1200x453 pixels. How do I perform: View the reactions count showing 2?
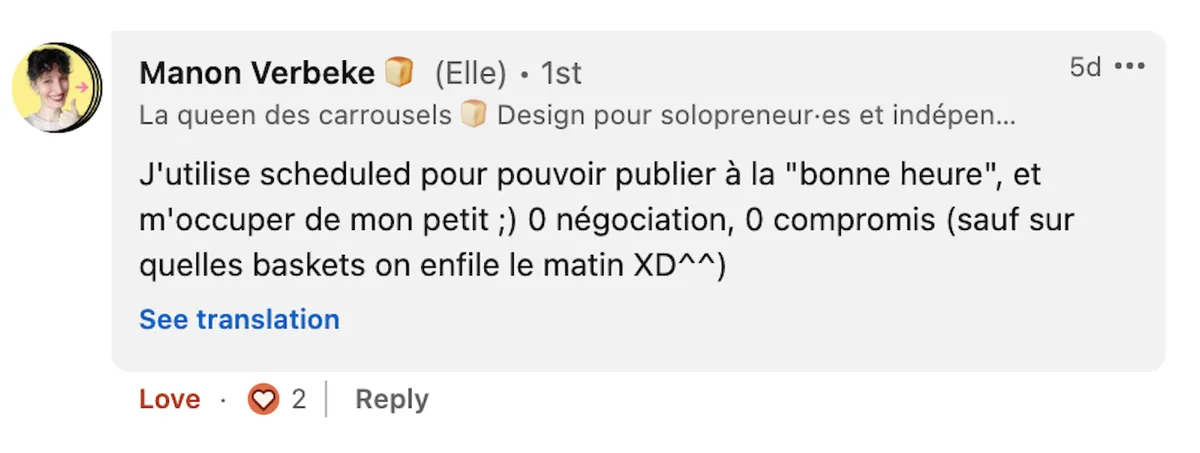pos(298,400)
